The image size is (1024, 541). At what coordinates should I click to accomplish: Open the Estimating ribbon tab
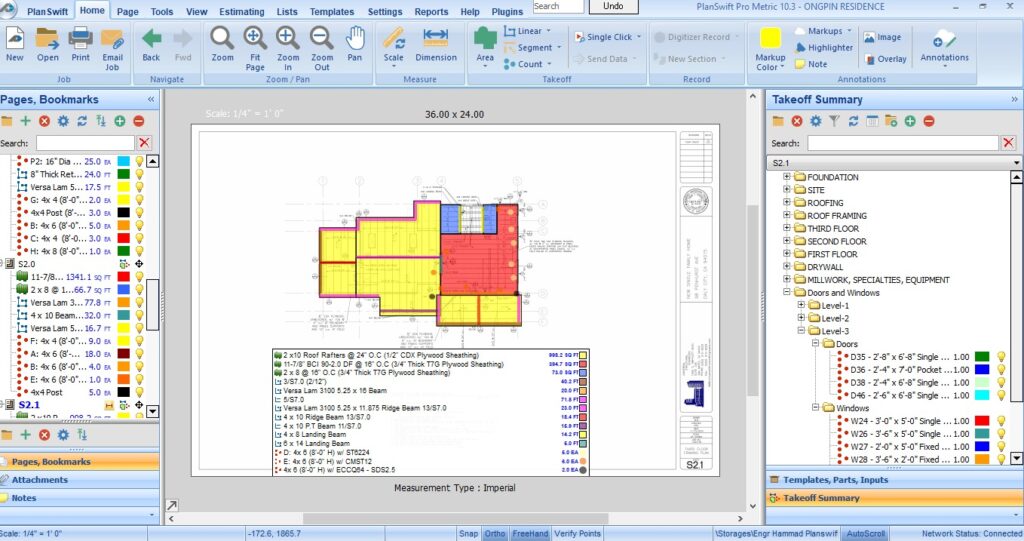click(242, 12)
